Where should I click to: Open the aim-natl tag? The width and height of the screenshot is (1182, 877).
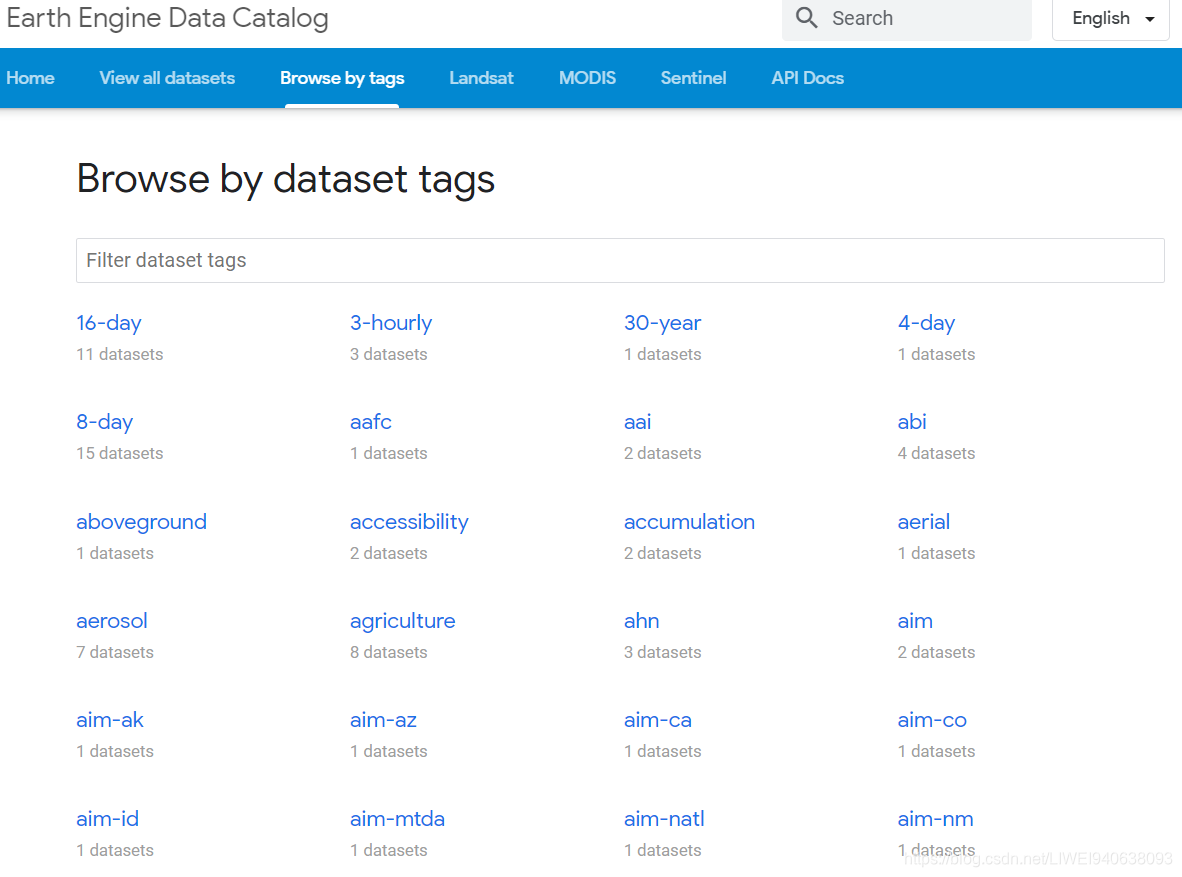pos(664,818)
